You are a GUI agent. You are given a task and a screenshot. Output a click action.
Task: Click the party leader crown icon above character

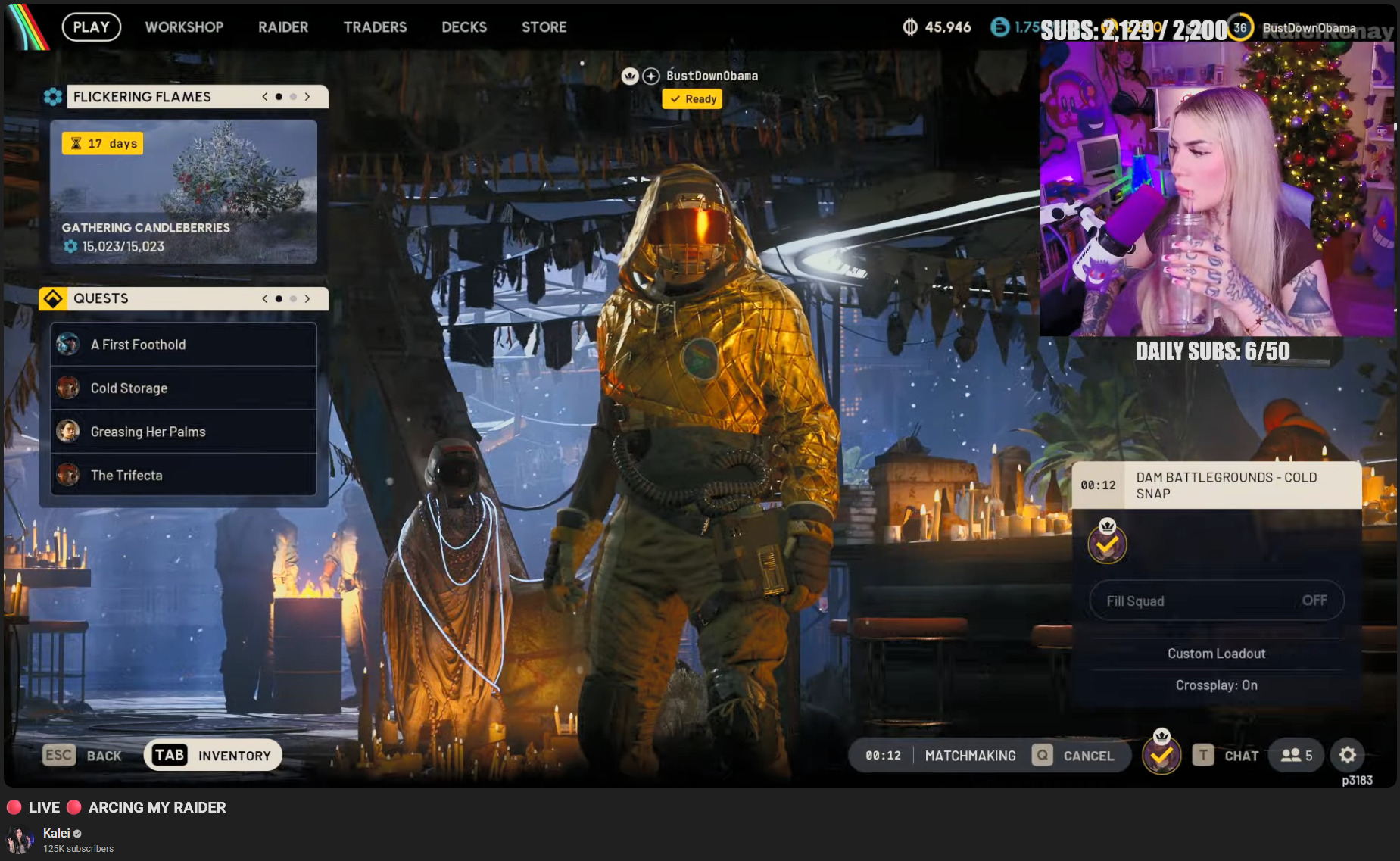(x=630, y=76)
